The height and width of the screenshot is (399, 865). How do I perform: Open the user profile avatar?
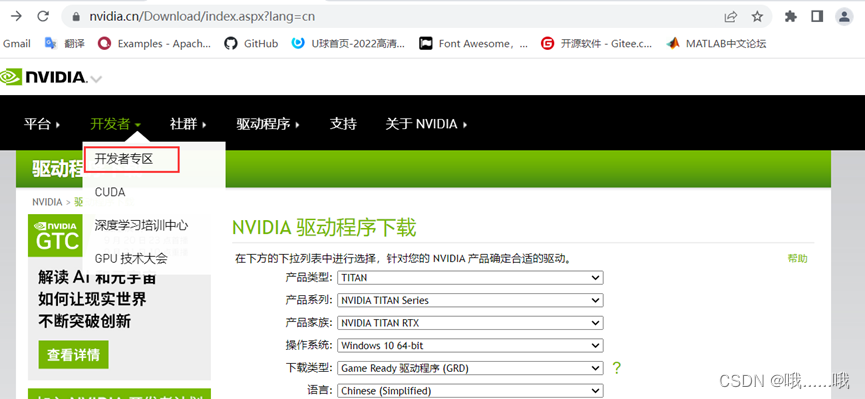(x=844, y=17)
